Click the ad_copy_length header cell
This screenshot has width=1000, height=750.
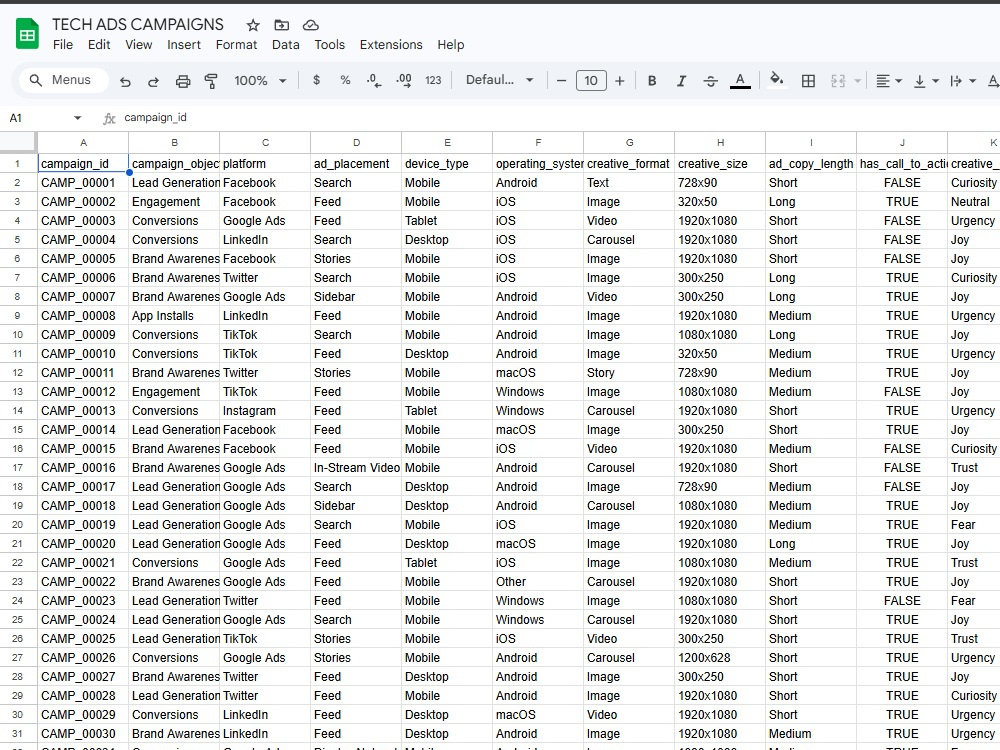(811, 164)
